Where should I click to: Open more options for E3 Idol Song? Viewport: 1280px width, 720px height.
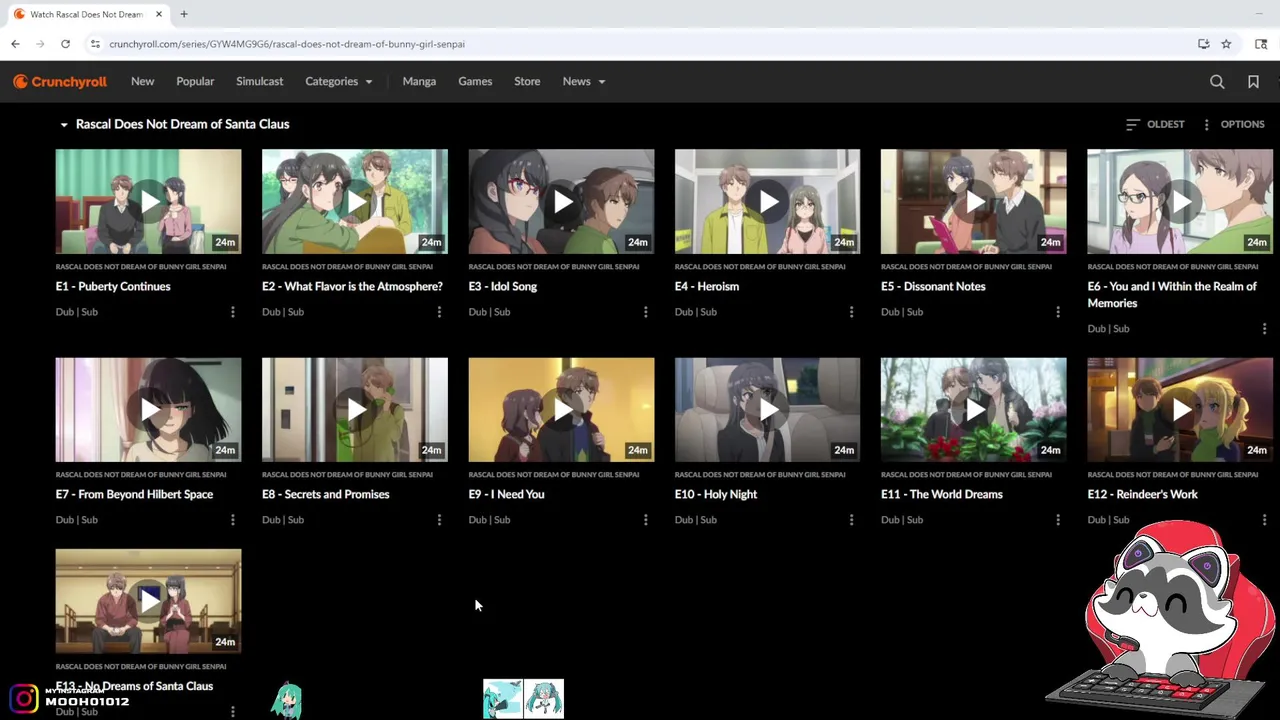[x=645, y=312]
